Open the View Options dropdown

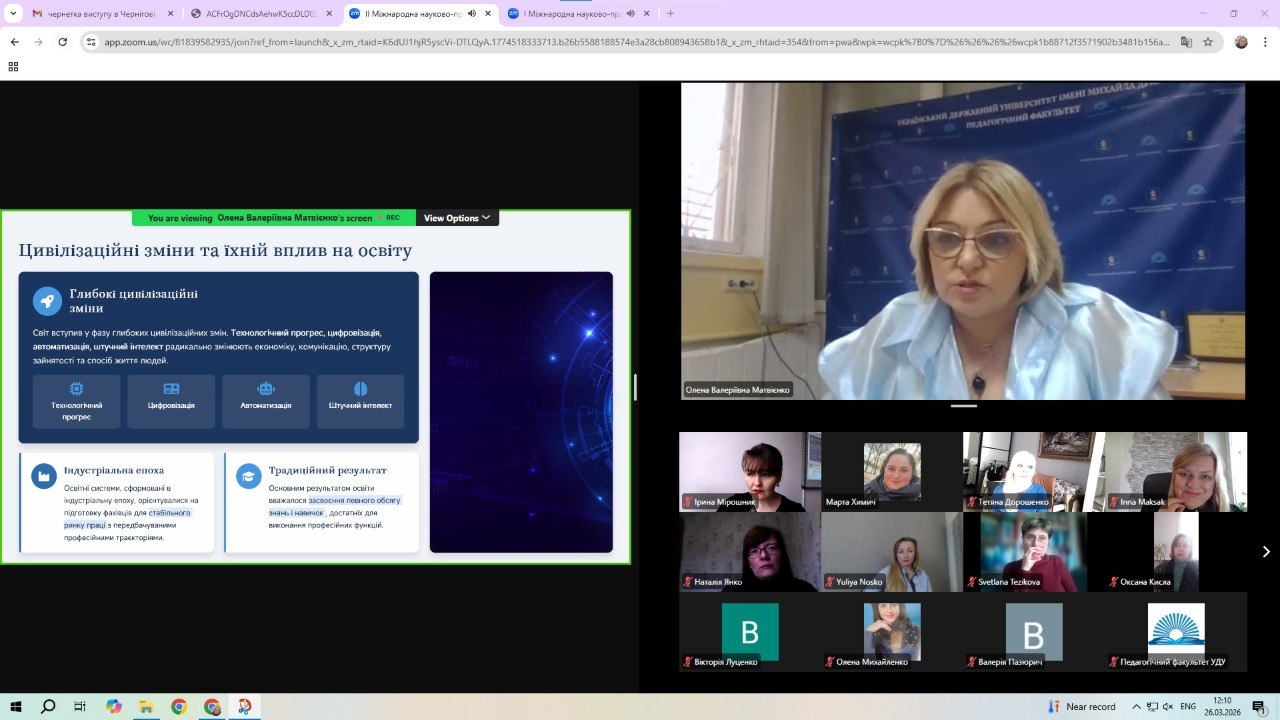pyautogui.click(x=457, y=218)
